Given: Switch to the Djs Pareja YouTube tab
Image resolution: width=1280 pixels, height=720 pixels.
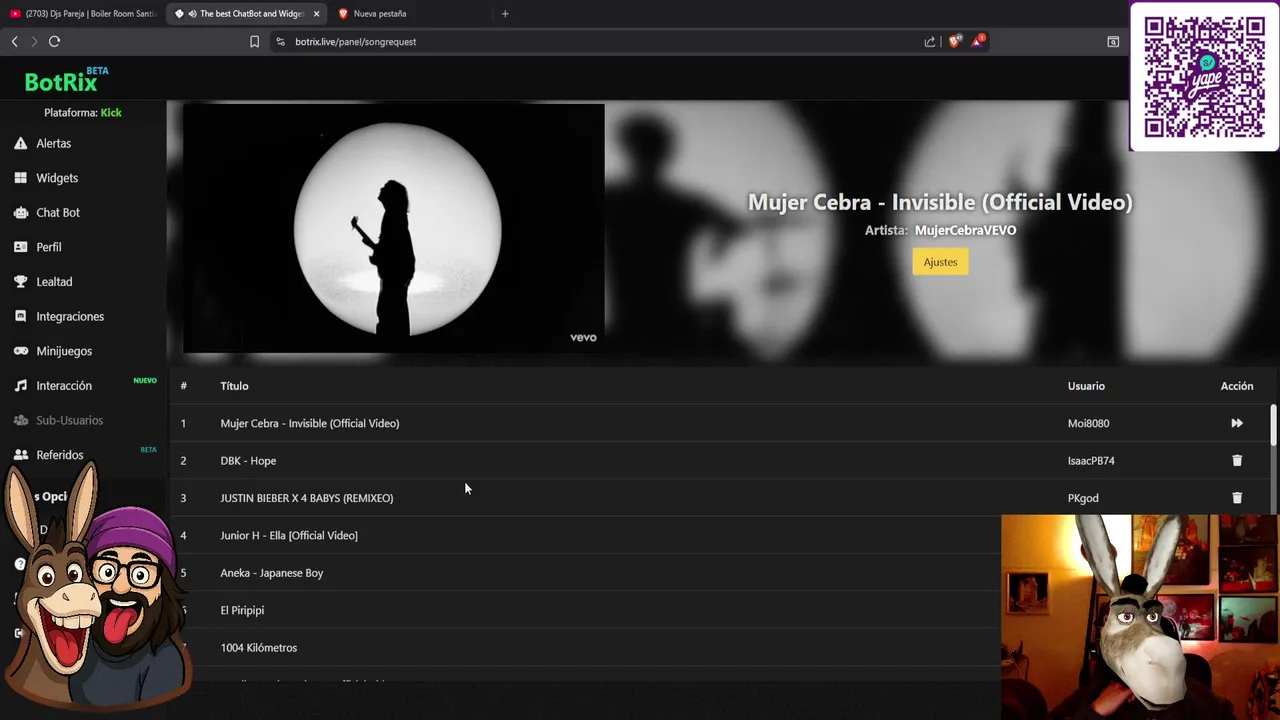Looking at the screenshot, I should (x=83, y=14).
